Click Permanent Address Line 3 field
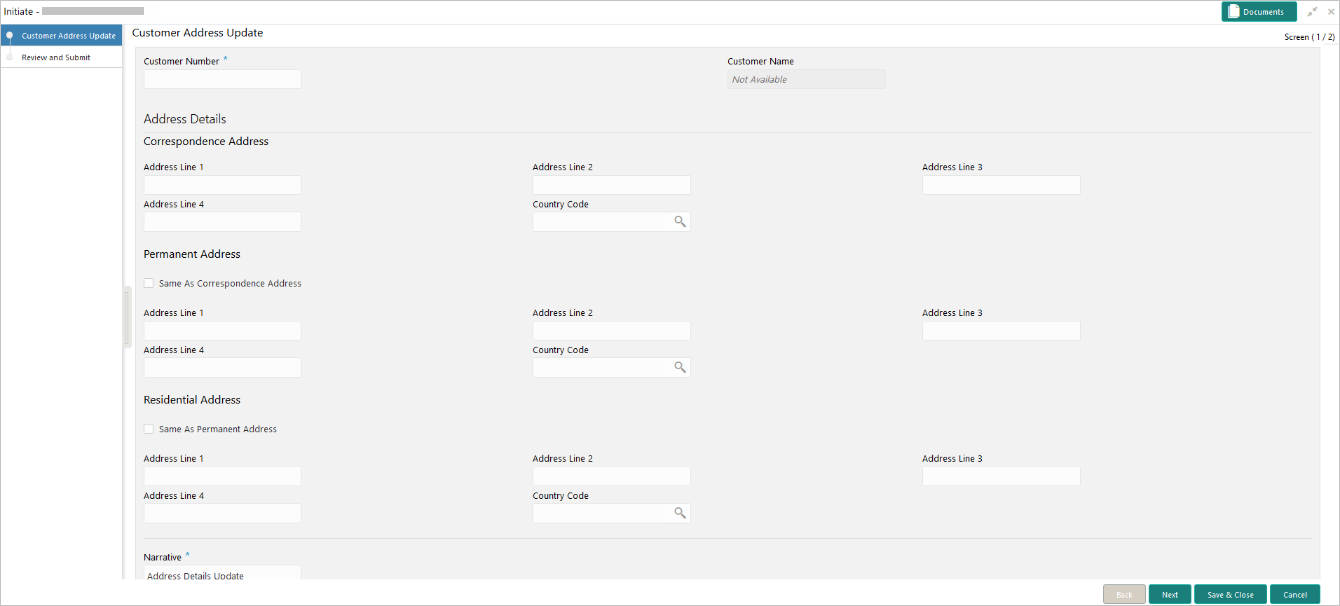The height and width of the screenshot is (606, 1340). click(x=1001, y=331)
